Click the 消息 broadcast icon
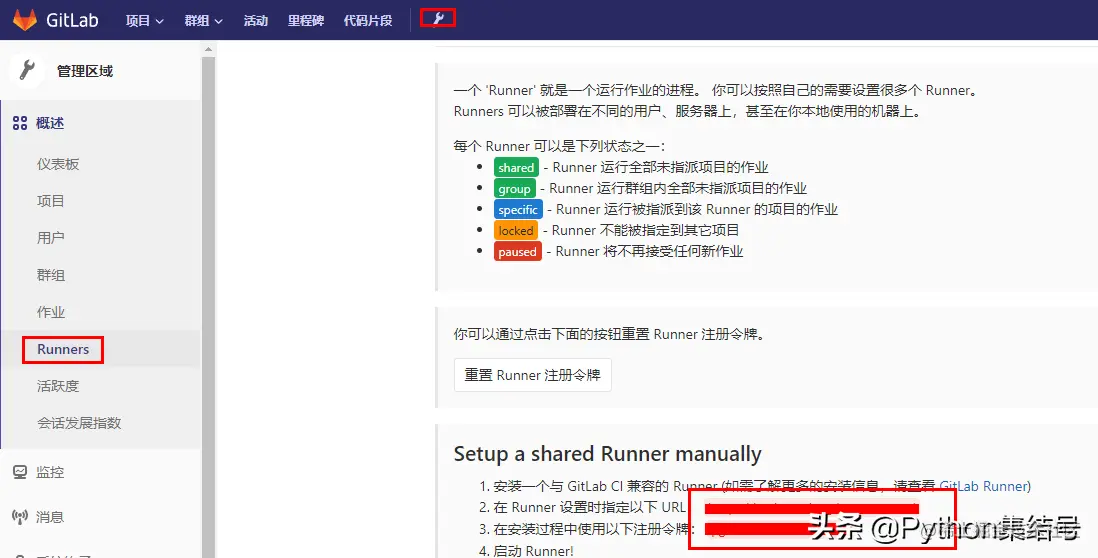The height and width of the screenshot is (558, 1098). (20, 517)
